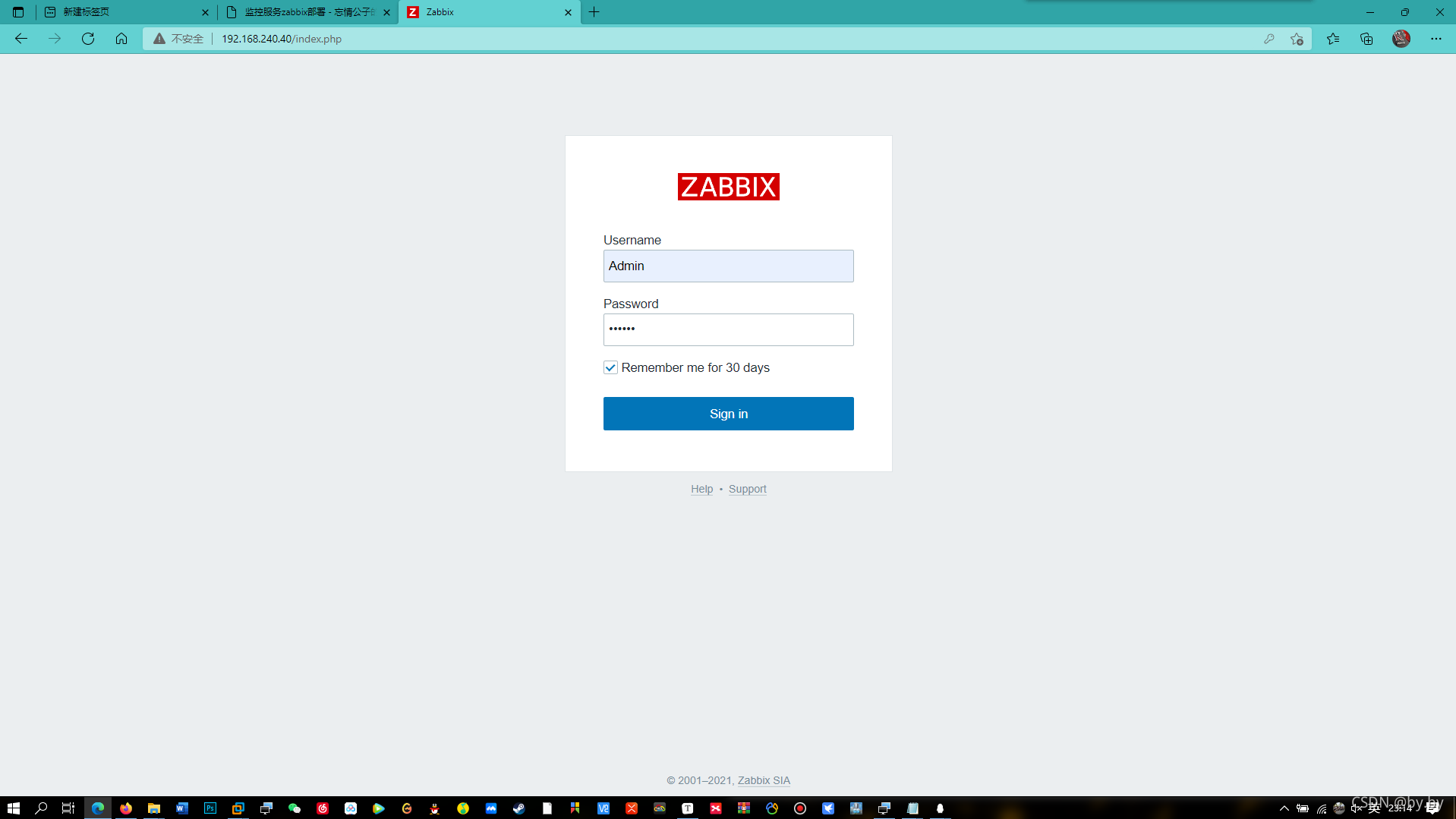
Task: Click the muted volume tray icon
Action: 1357,808
